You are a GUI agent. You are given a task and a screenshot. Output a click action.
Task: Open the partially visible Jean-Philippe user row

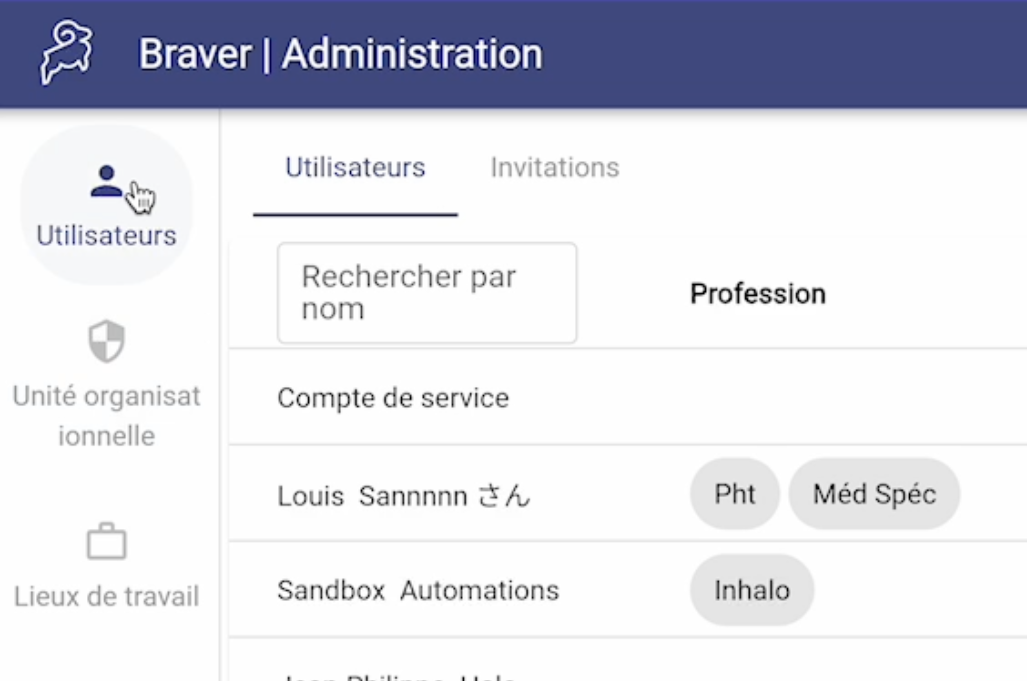(627, 660)
